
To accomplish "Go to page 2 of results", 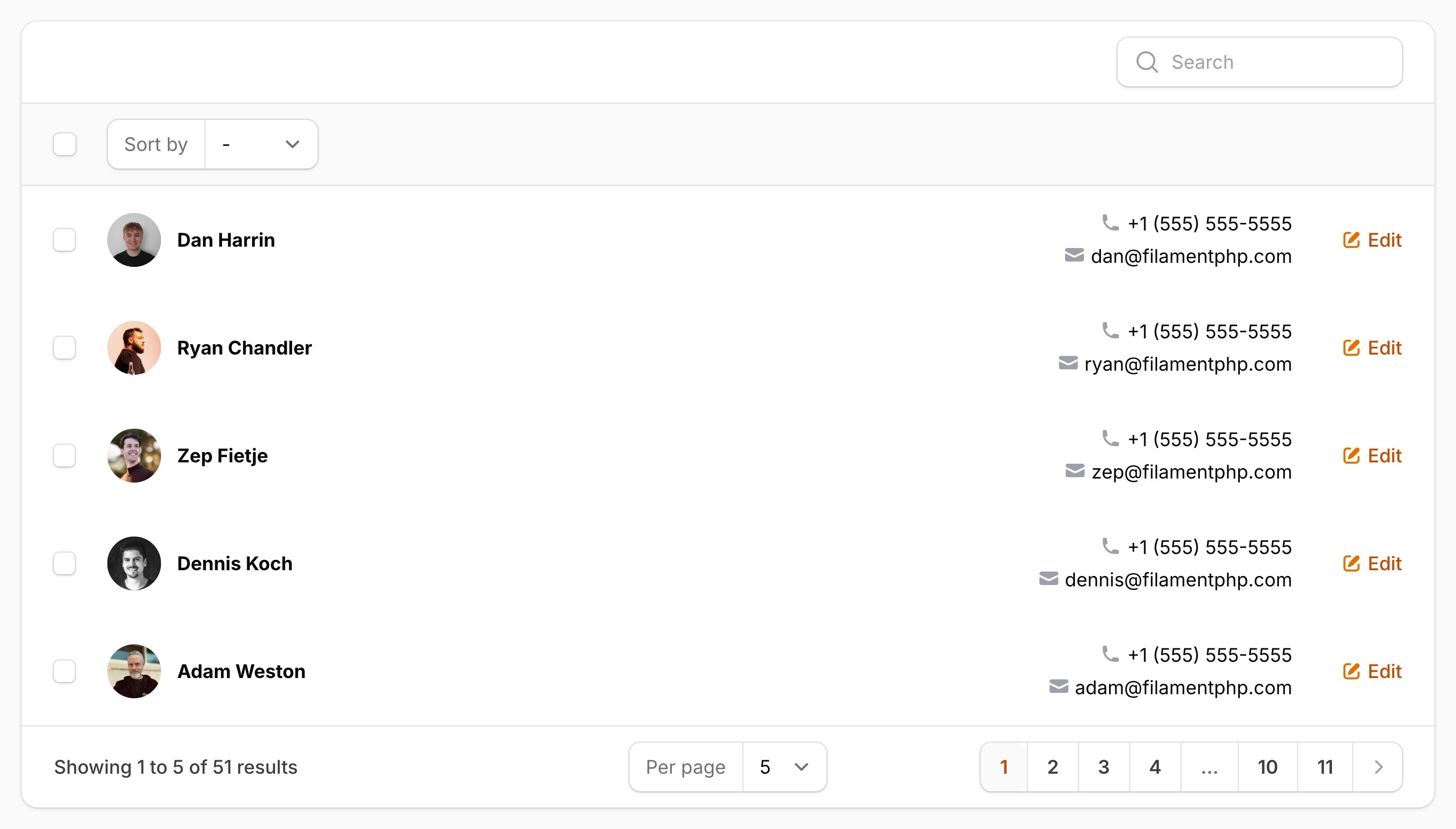I will 1052,767.
